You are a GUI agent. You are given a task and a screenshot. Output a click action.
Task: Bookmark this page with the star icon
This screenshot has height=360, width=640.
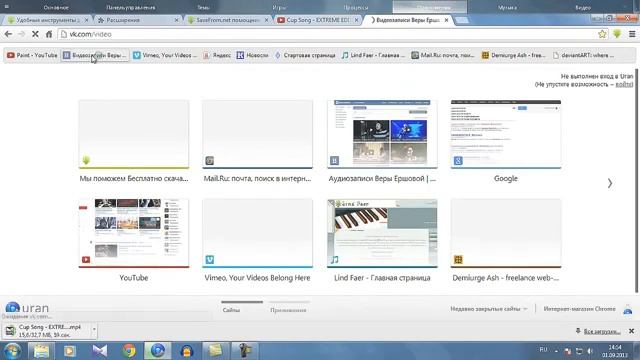click(x=602, y=34)
